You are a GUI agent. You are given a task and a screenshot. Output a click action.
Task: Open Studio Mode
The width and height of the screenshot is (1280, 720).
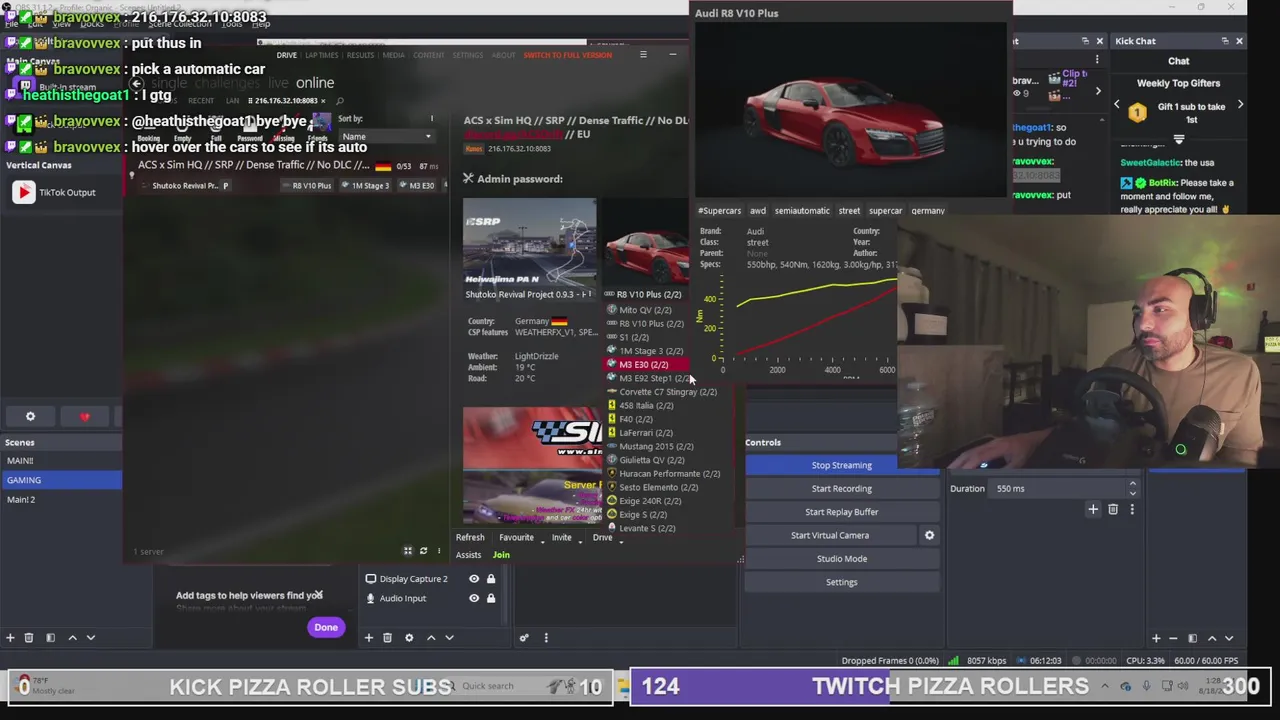(841, 558)
